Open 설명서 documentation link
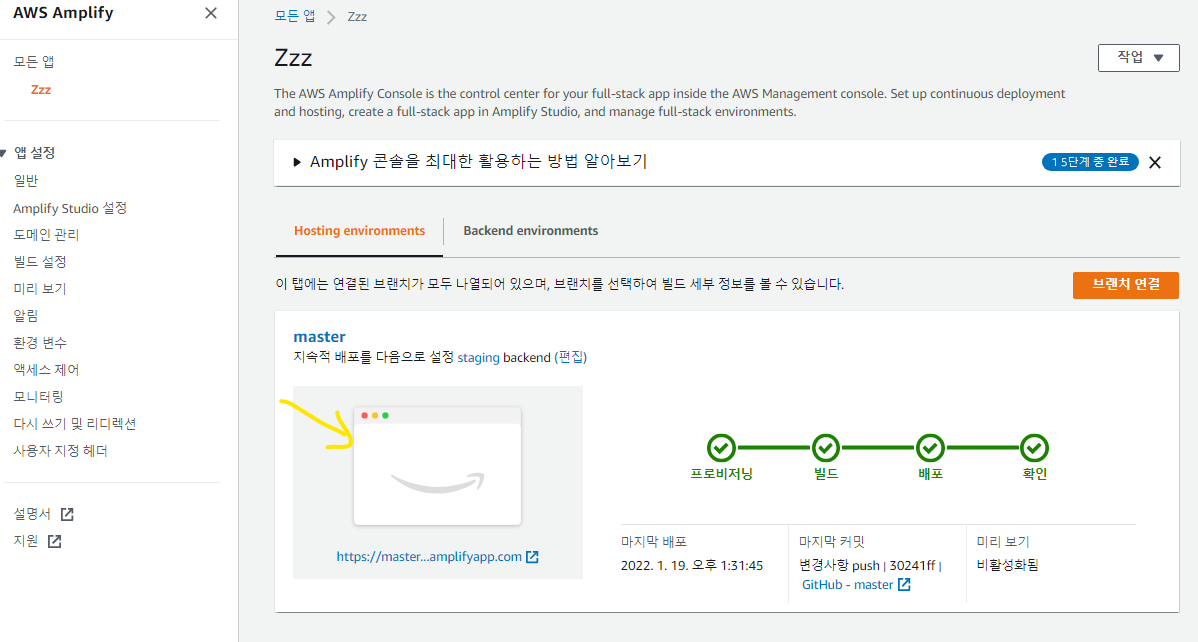The image size is (1198, 642). click(32, 514)
